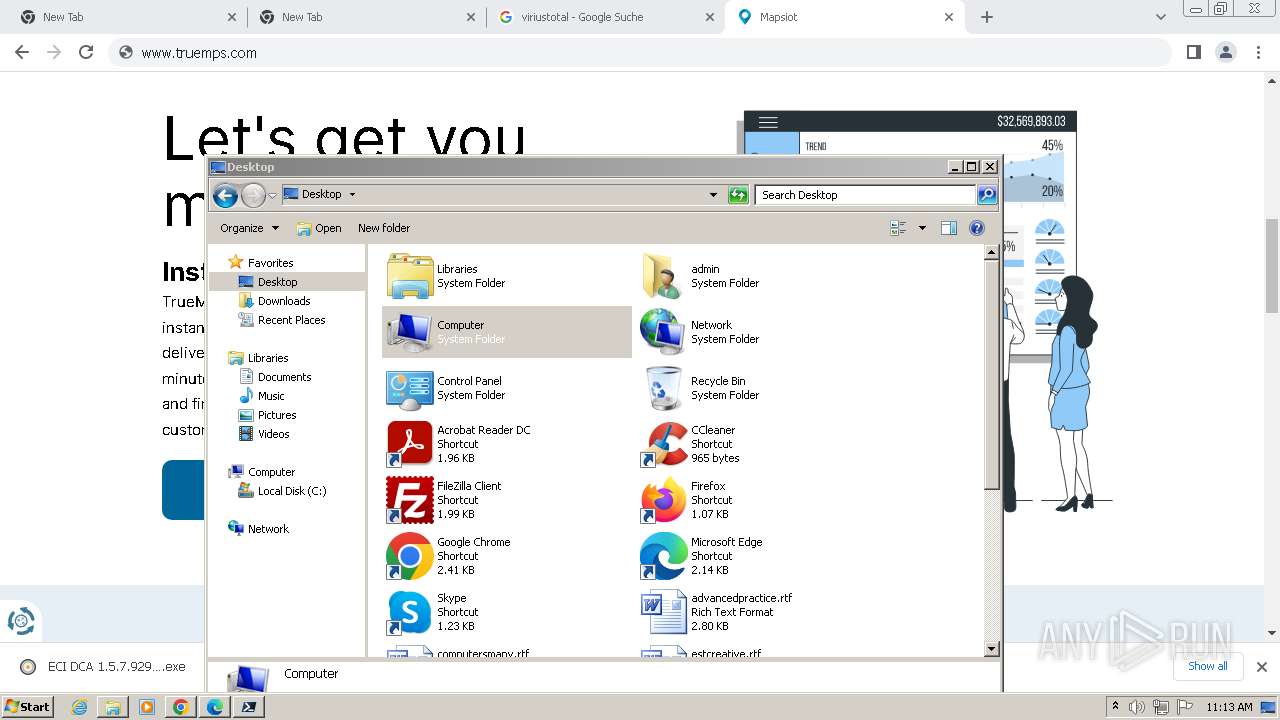Select the Firefox shortcut icon
1280x720 pixels.
[x=663, y=500]
